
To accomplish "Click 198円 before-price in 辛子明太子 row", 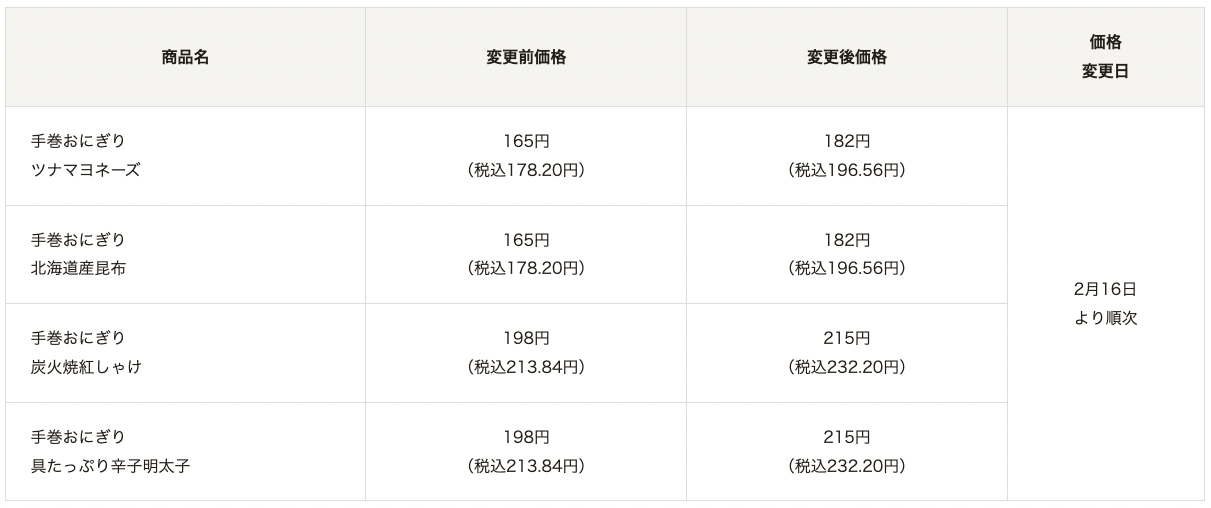I will click(526, 437).
